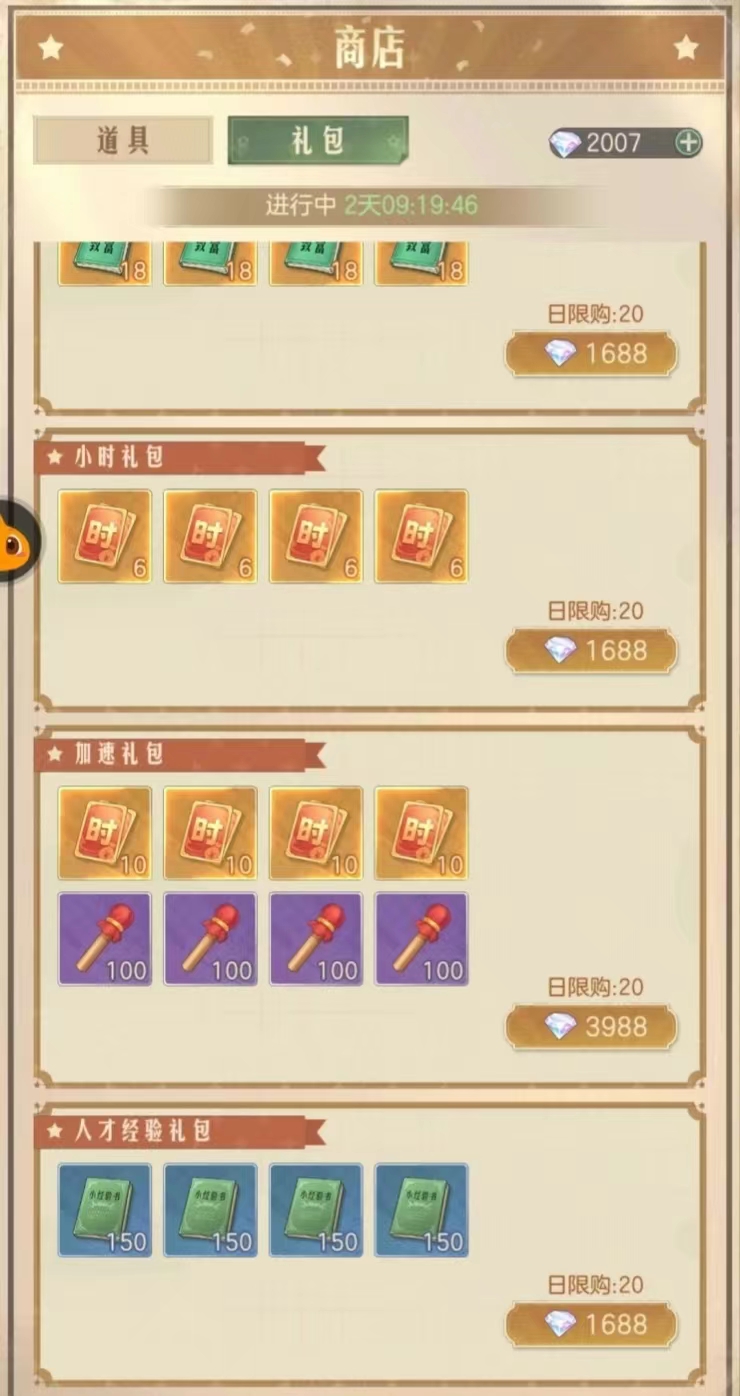Tap last green book with 150
Image resolution: width=740 pixels, height=1396 pixels.
click(421, 1210)
